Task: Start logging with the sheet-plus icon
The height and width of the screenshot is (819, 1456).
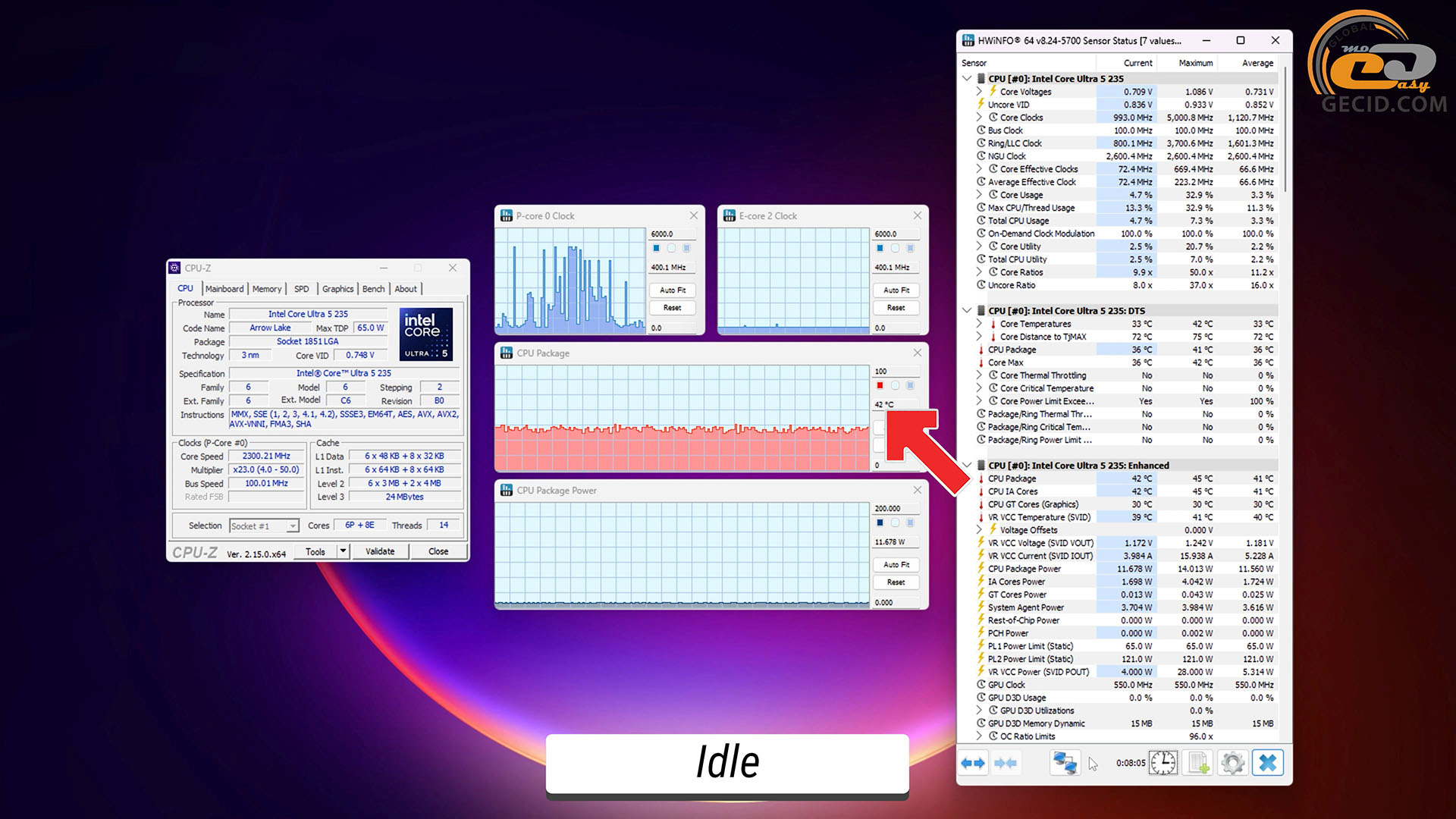Action: pyautogui.click(x=1198, y=763)
